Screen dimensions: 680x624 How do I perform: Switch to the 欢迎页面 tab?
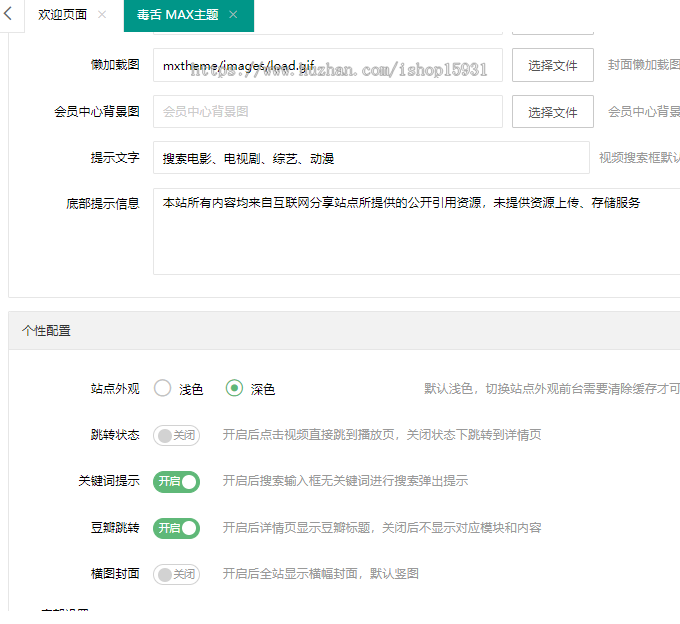pos(62,15)
